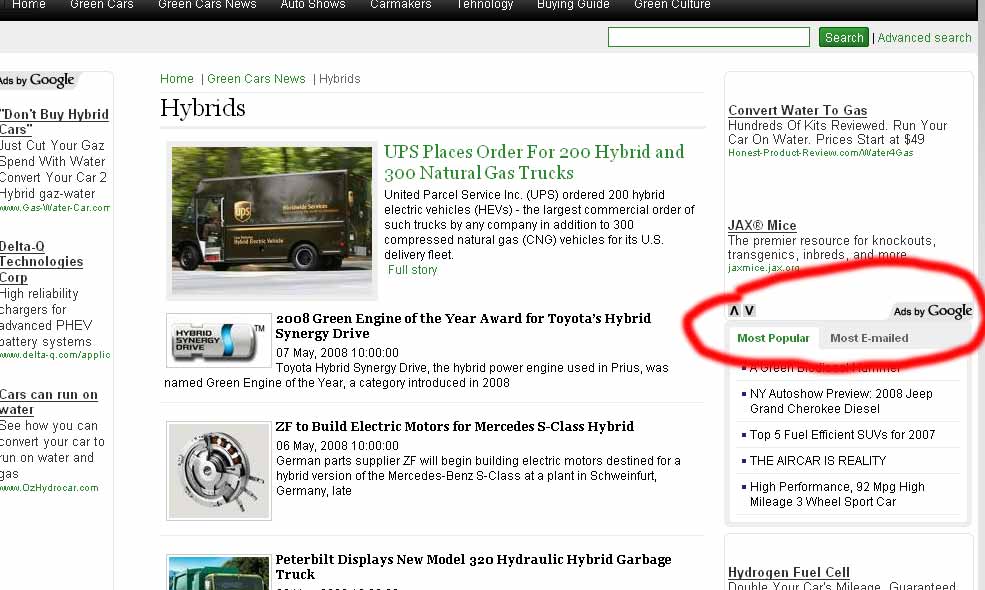985x590 pixels.
Task: Open the Delta-Q Technologies Corp ad
Action: point(41,261)
